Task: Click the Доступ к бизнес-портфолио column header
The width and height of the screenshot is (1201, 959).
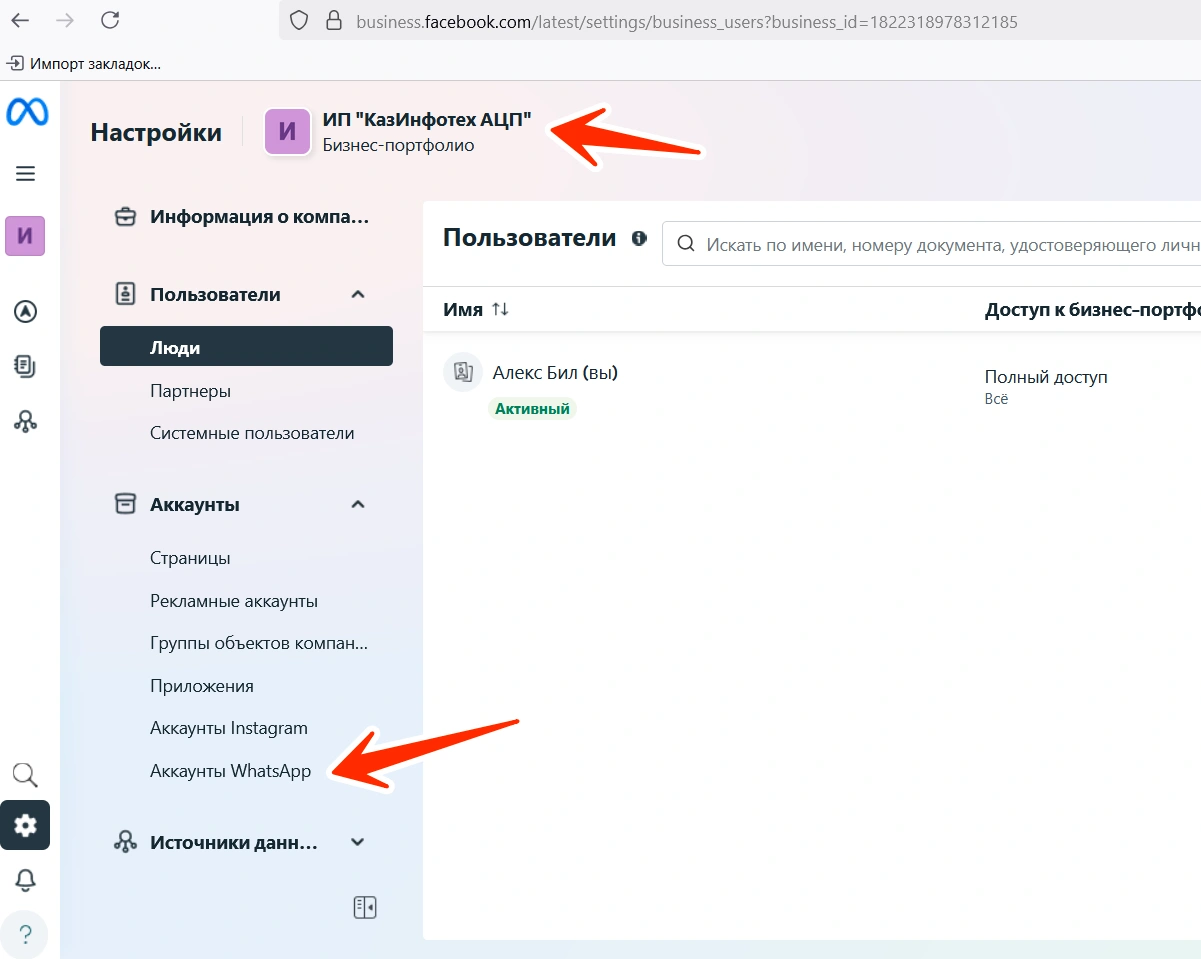Action: 1092,310
